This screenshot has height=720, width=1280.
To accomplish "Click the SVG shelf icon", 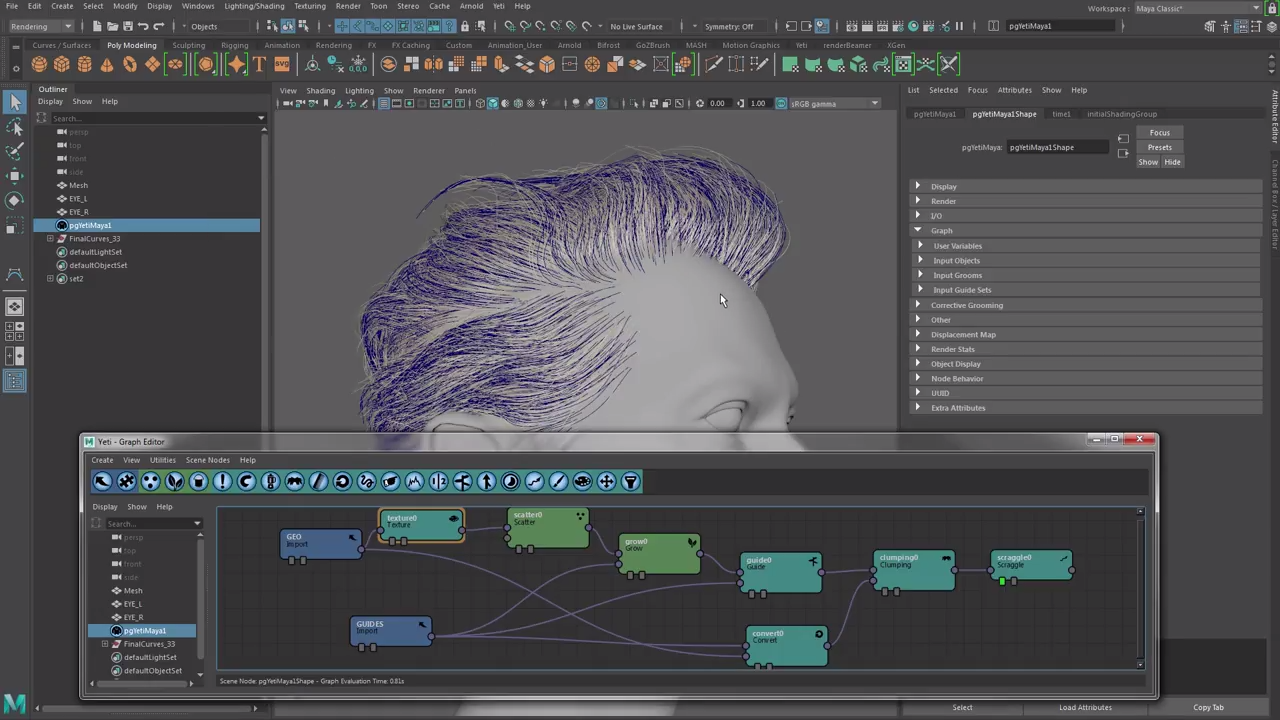I will point(281,65).
